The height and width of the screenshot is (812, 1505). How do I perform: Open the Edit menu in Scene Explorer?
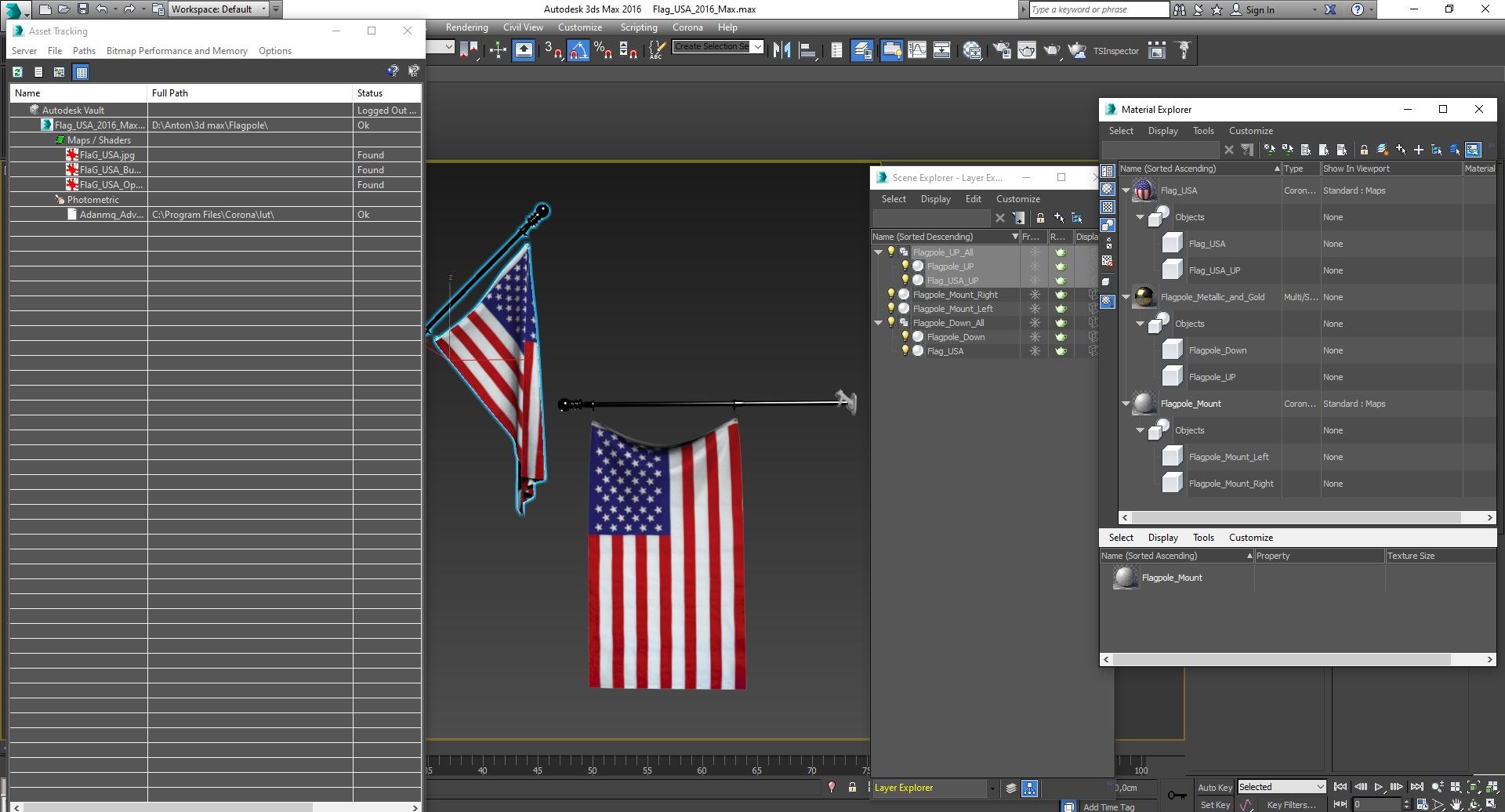[974, 199]
